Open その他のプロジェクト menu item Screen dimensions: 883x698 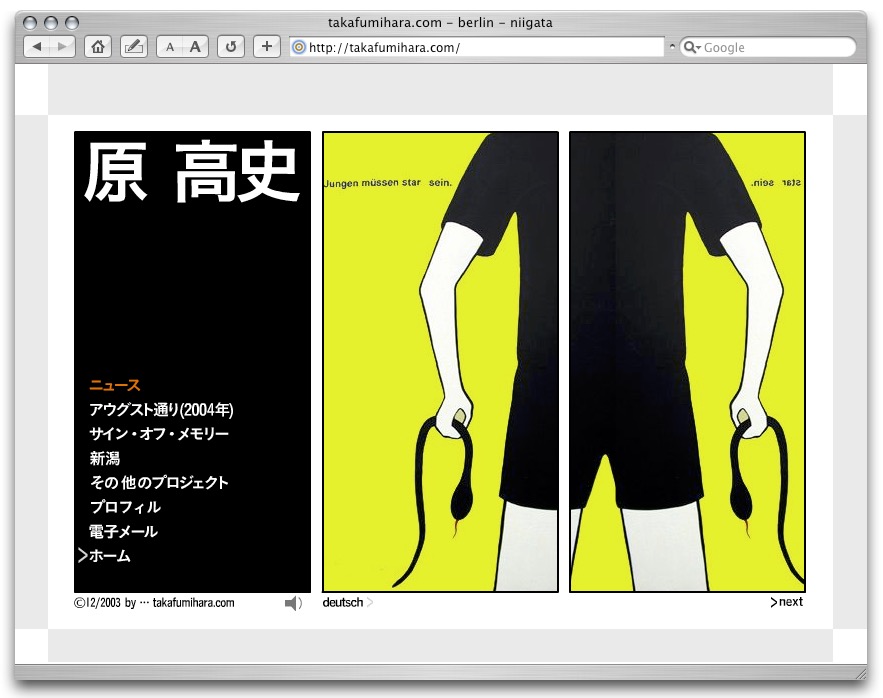159,482
